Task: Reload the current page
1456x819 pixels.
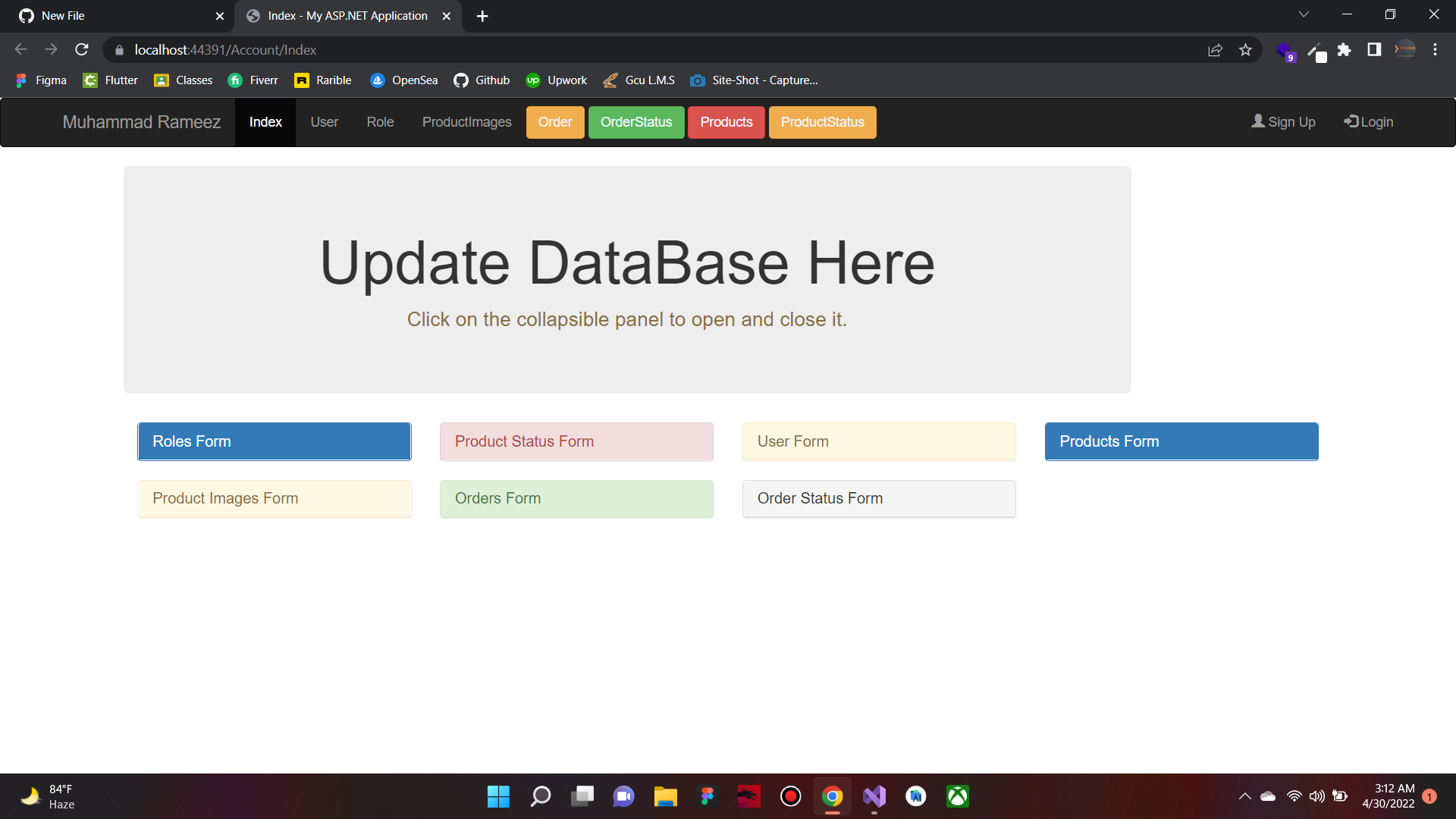Action: [x=82, y=49]
